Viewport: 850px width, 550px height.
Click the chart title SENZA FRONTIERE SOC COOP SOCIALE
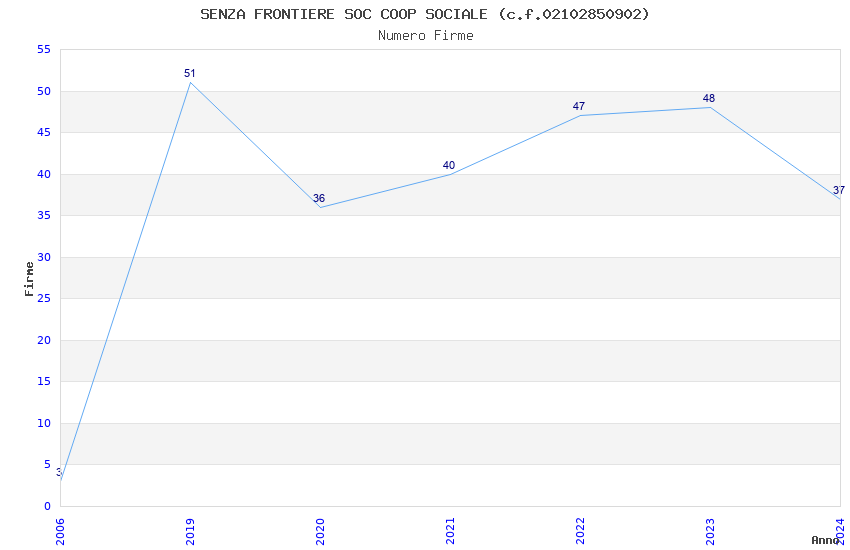click(x=424, y=14)
